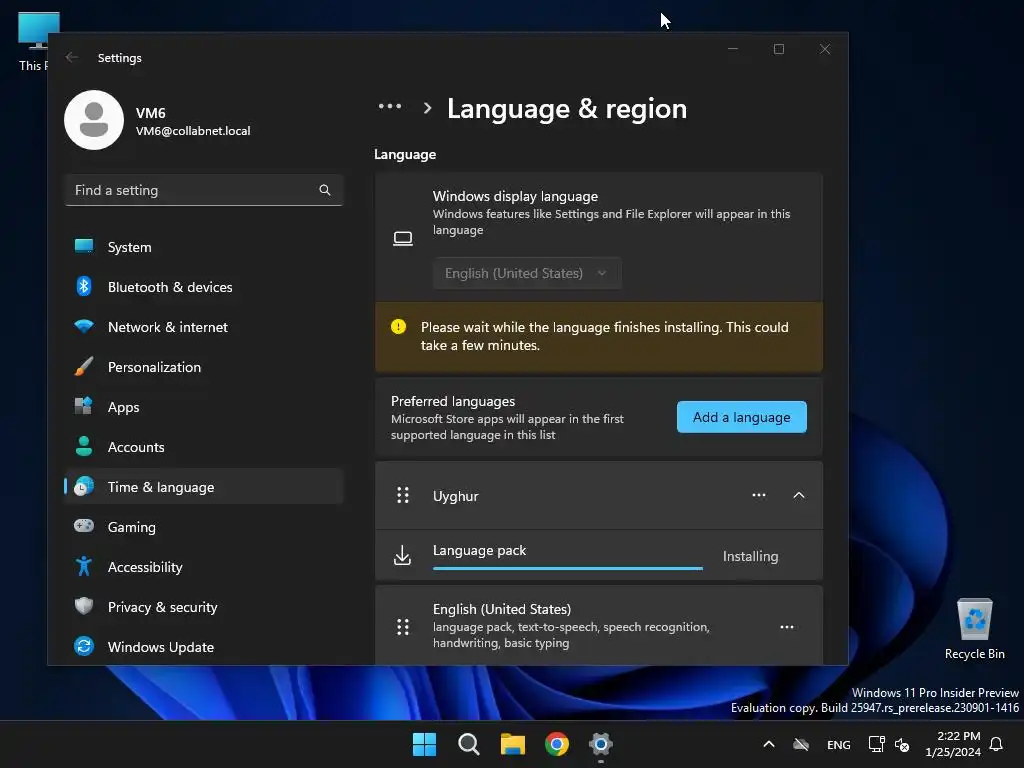Open Bluetooth & devices settings
1024x768 pixels.
[204, 287]
